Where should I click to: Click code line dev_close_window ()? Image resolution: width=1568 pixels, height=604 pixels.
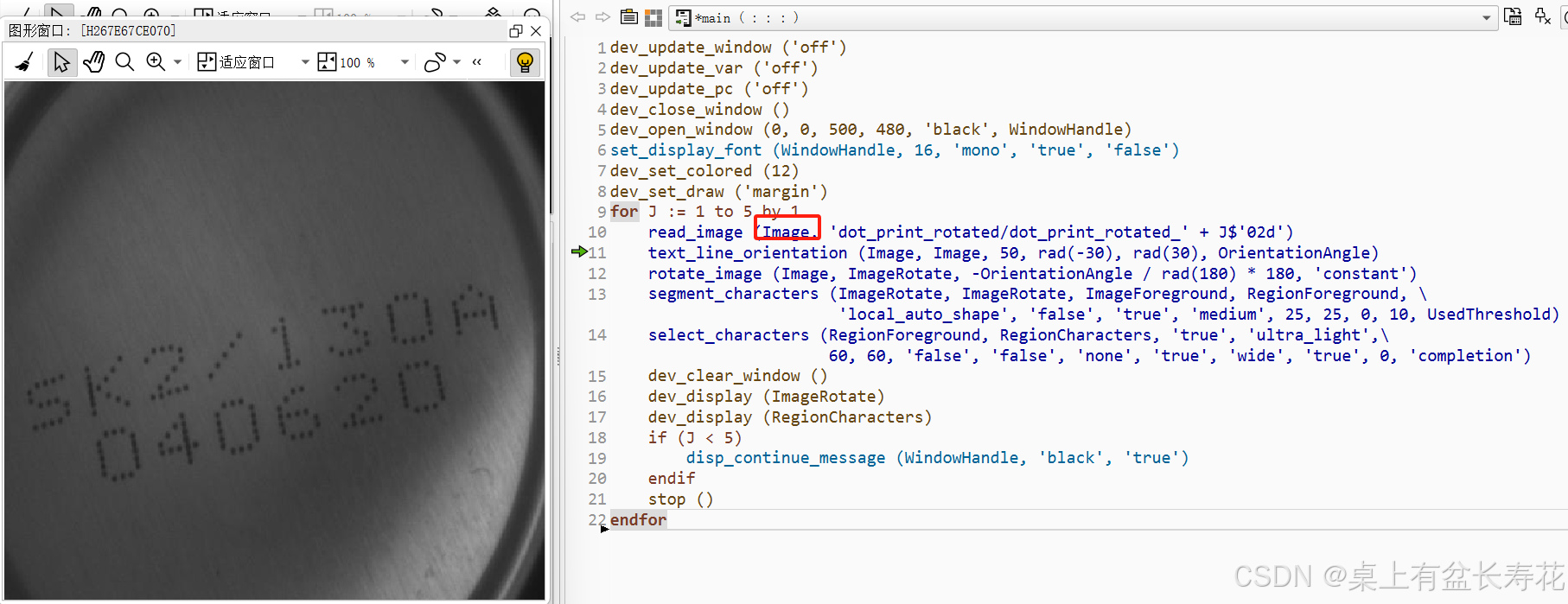(x=699, y=110)
